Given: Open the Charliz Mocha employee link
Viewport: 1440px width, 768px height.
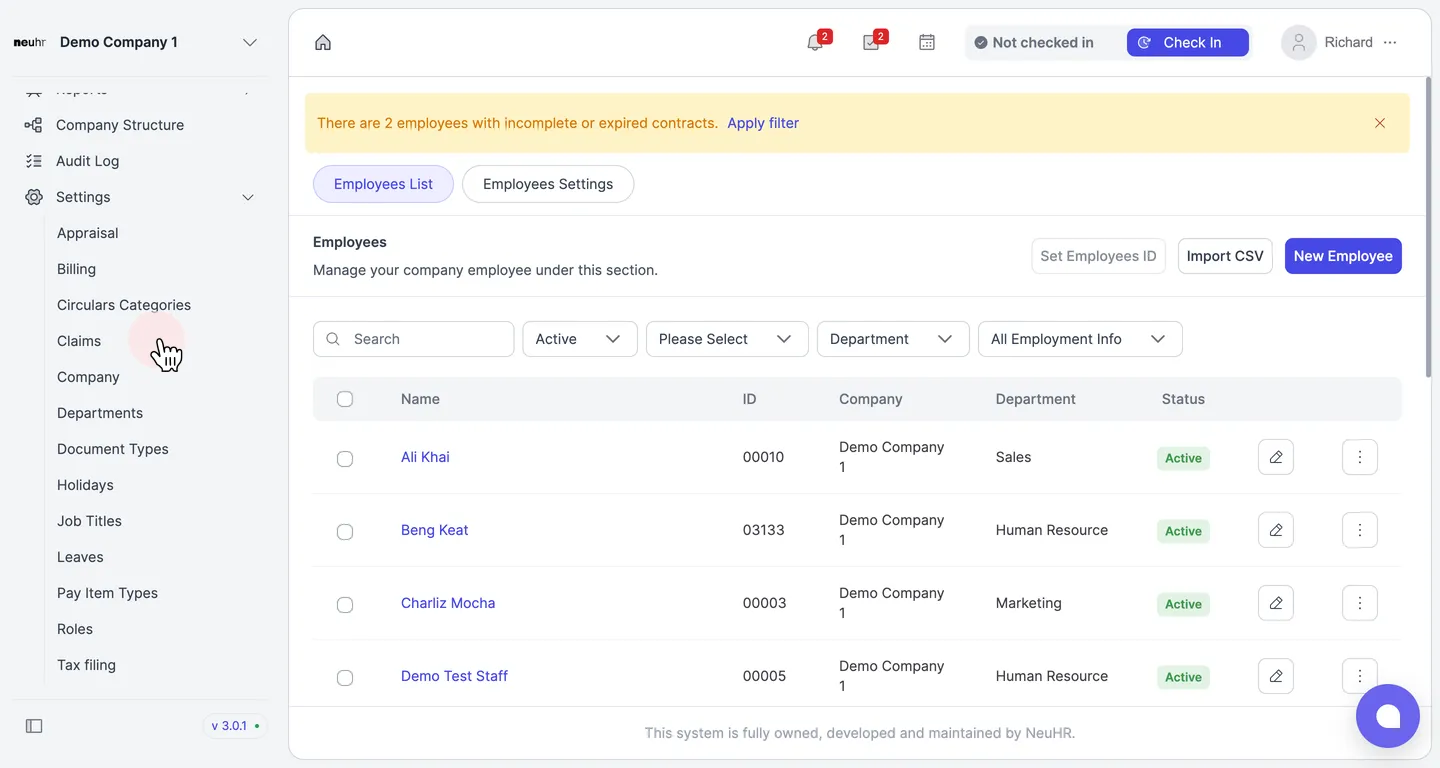Looking at the screenshot, I should [448, 603].
